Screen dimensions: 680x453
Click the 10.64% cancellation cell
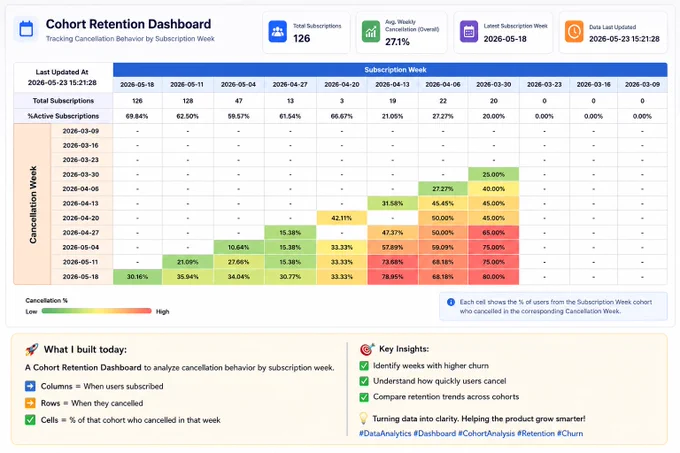click(x=239, y=247)
